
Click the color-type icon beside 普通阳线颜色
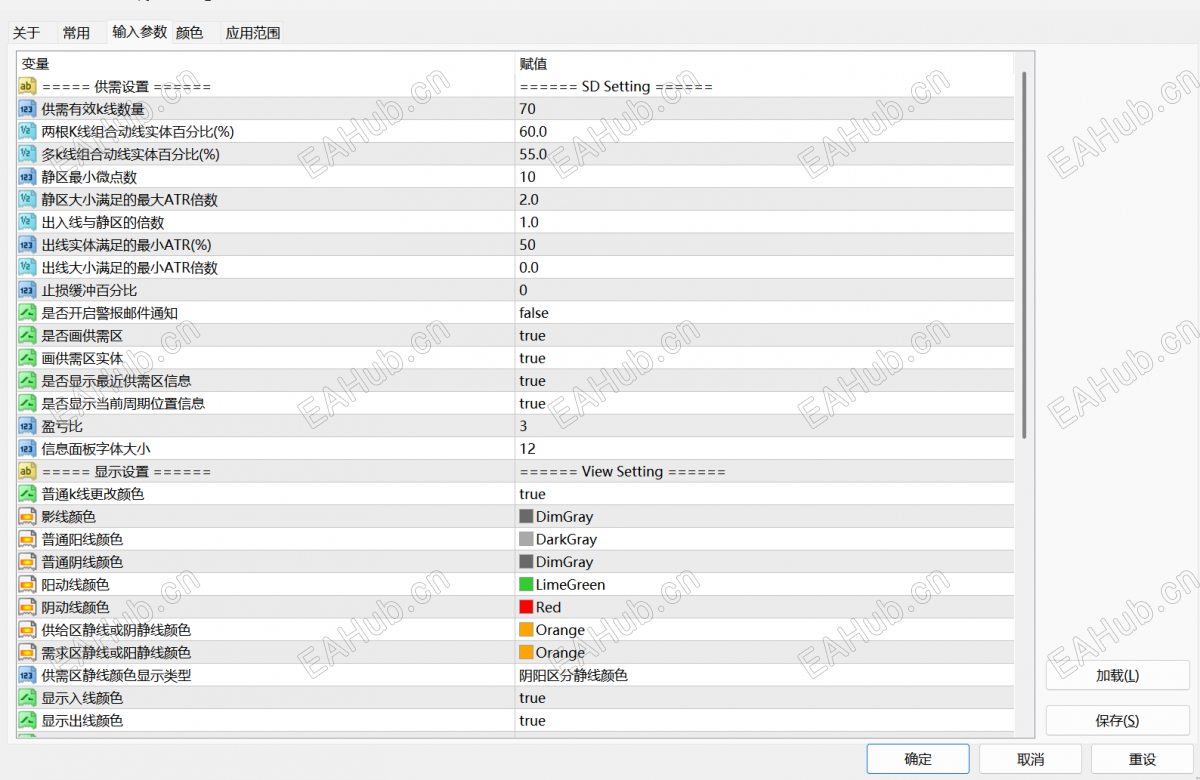[x=27, y=539]
